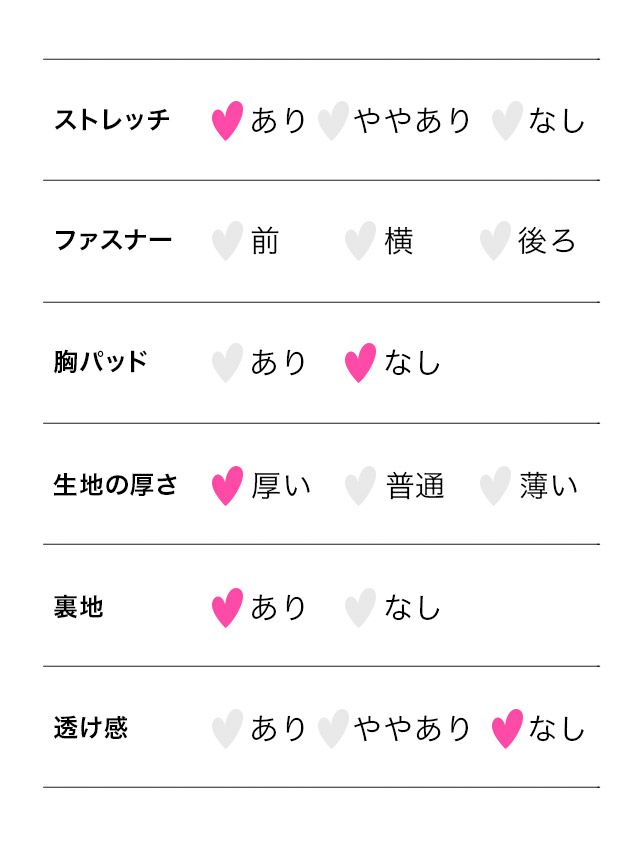640x854 pixels.
Task: Pick the heart for 透け感 ややあり
Action: click(332, 729)
